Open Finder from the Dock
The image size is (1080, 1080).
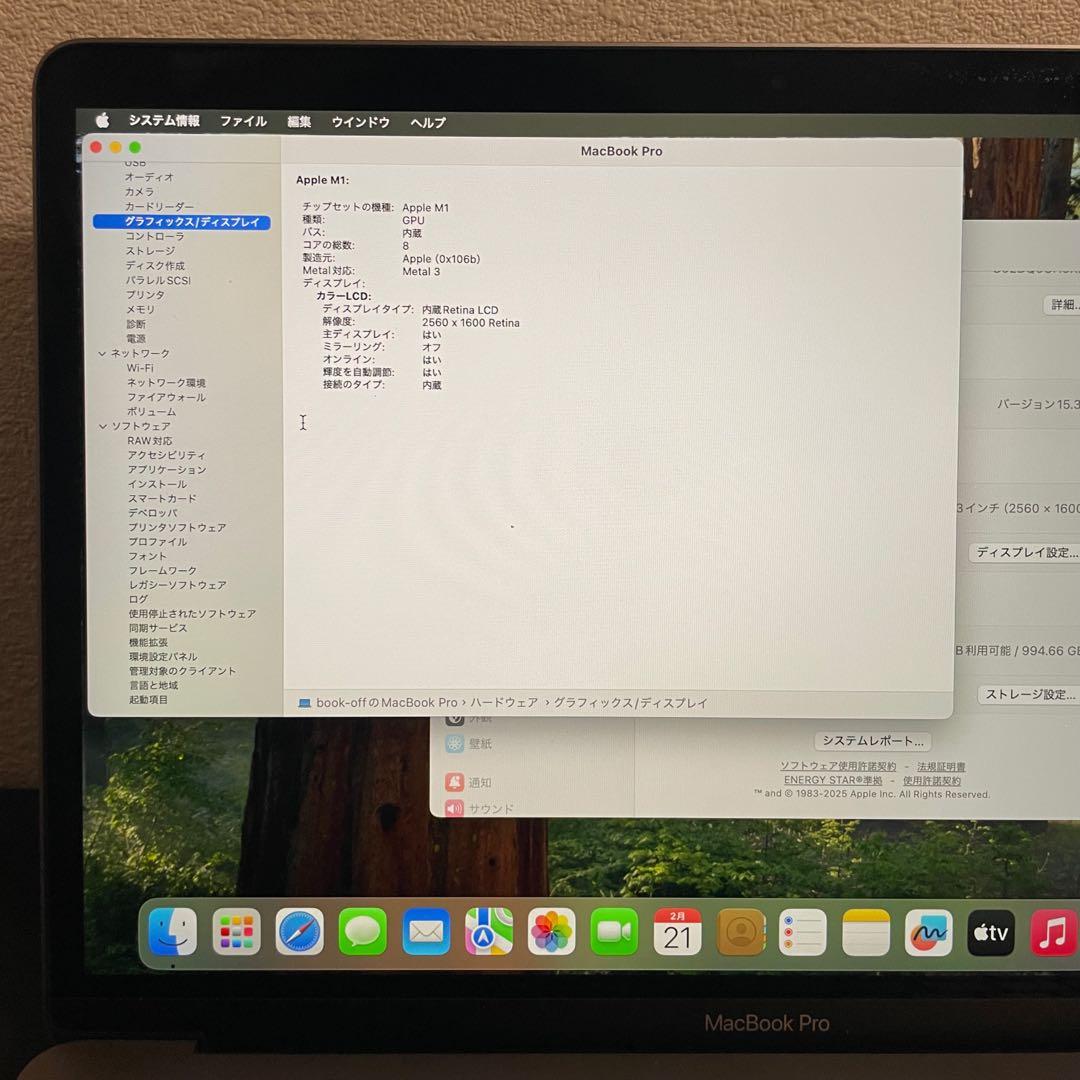172,933
